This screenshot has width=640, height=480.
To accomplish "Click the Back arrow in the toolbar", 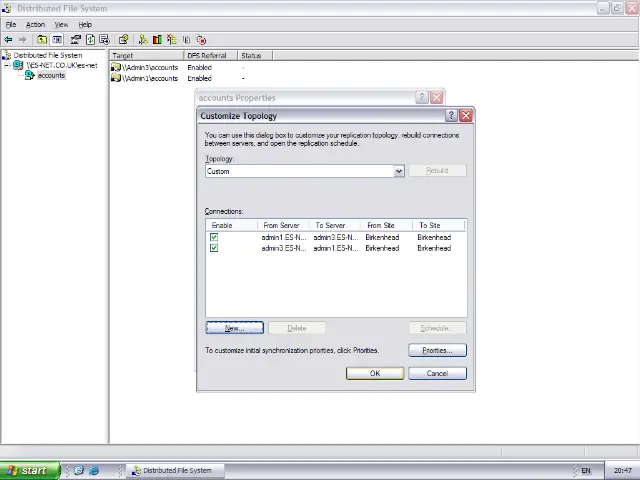I will [8, 40].
